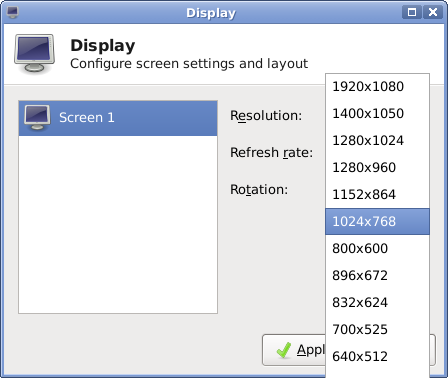Close the Display window
The image size is (448, 378).
[x=433, y=12]
